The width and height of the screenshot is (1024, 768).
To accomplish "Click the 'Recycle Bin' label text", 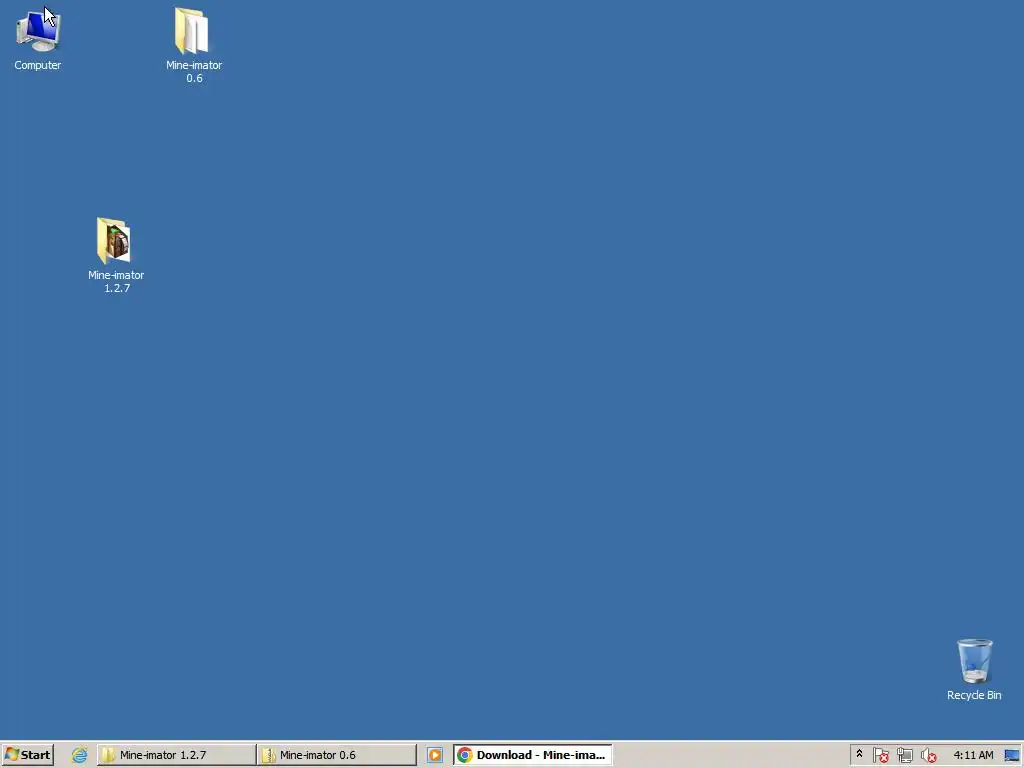I will point(974,695).
